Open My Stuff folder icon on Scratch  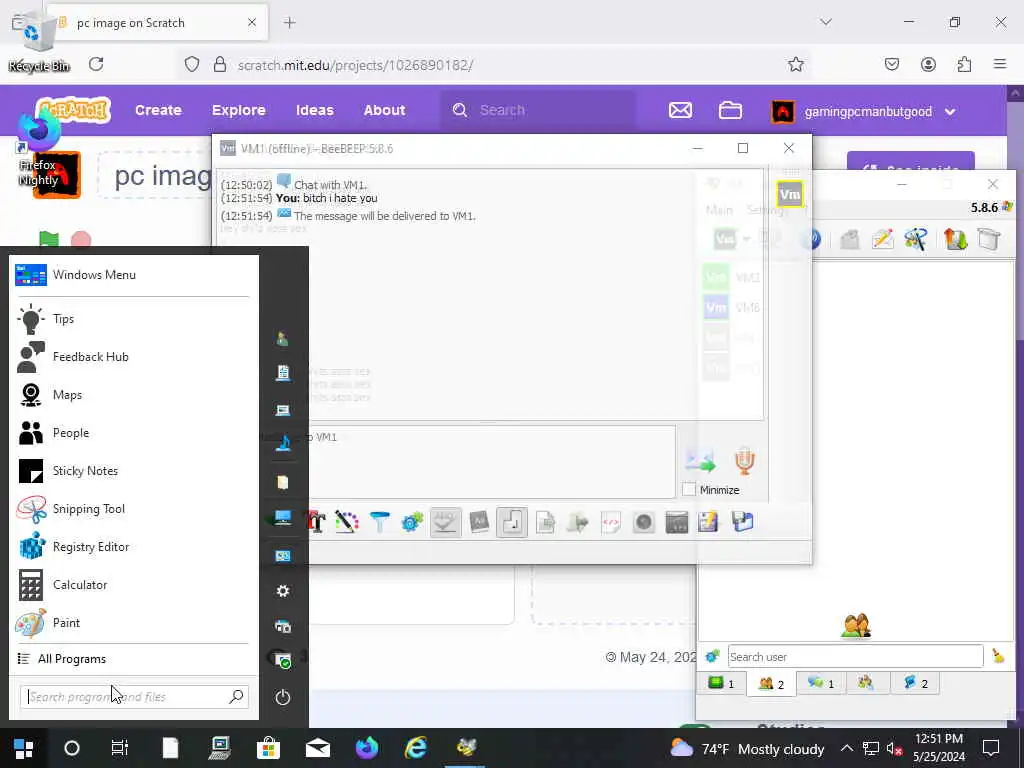[730, 110]
